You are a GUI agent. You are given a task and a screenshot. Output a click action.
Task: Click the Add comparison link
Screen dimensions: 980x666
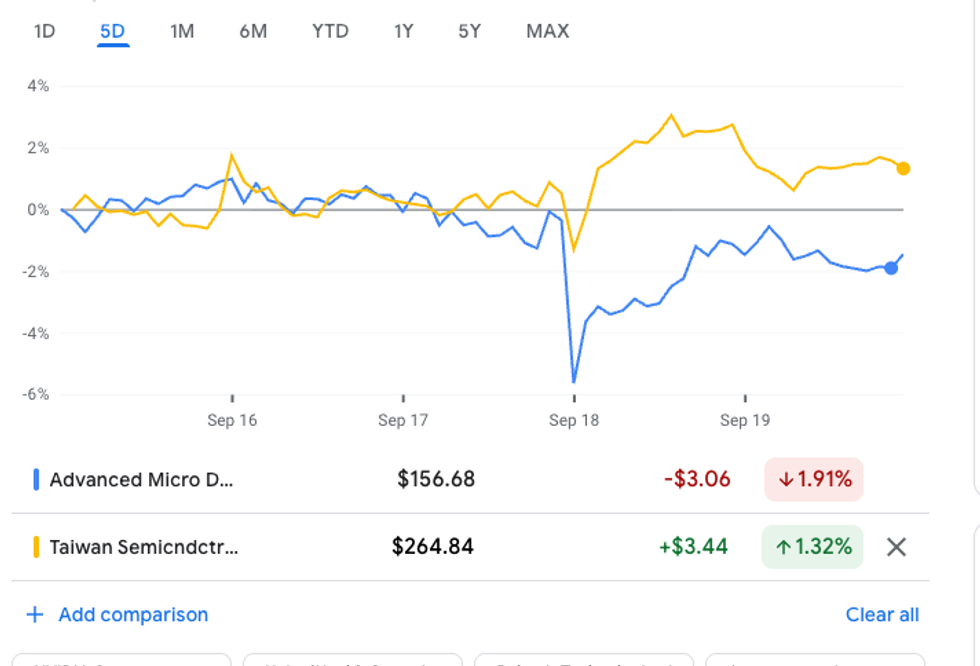point(133,614)
